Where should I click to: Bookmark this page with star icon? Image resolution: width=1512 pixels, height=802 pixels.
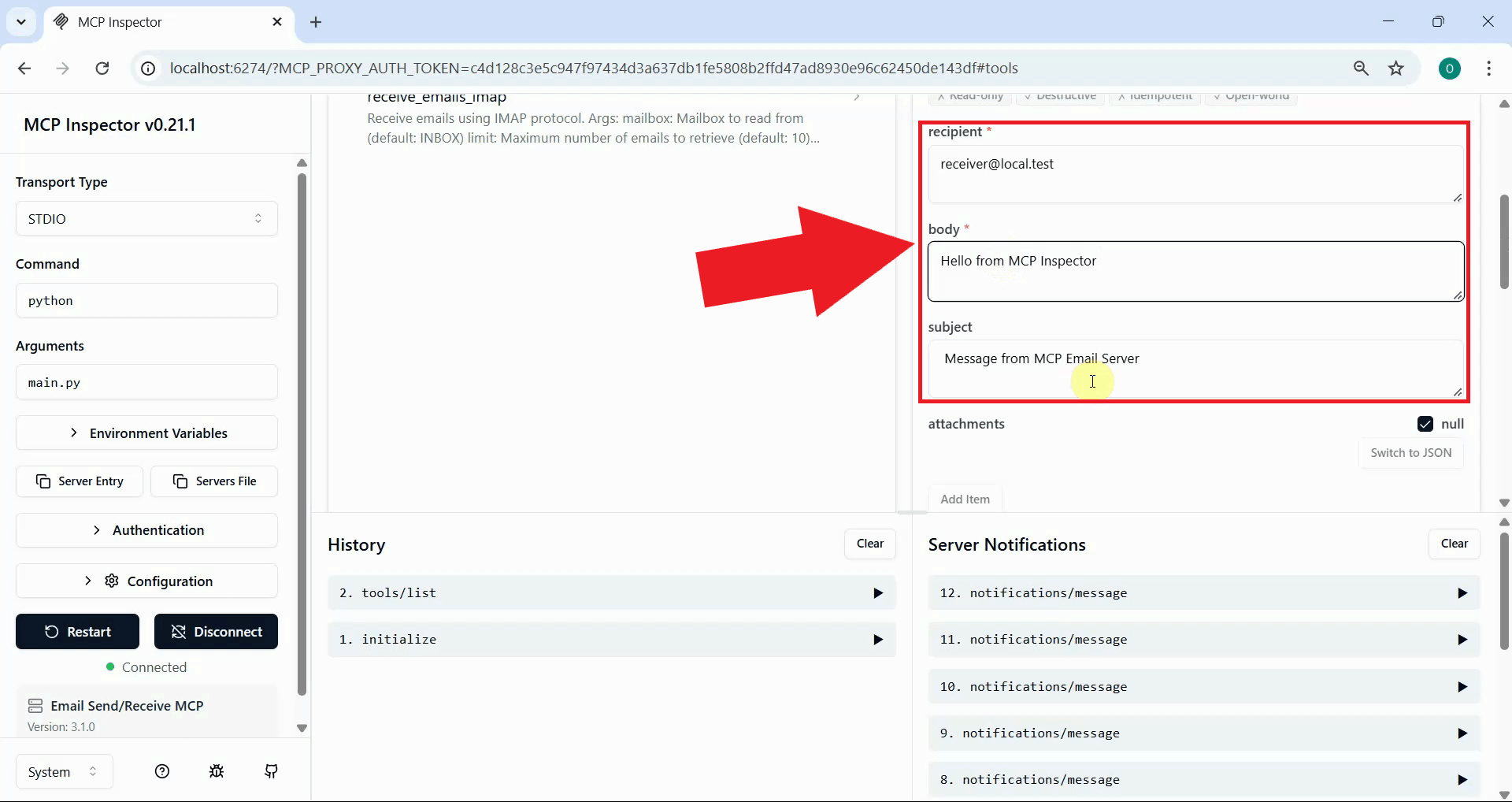[1396, 69]
